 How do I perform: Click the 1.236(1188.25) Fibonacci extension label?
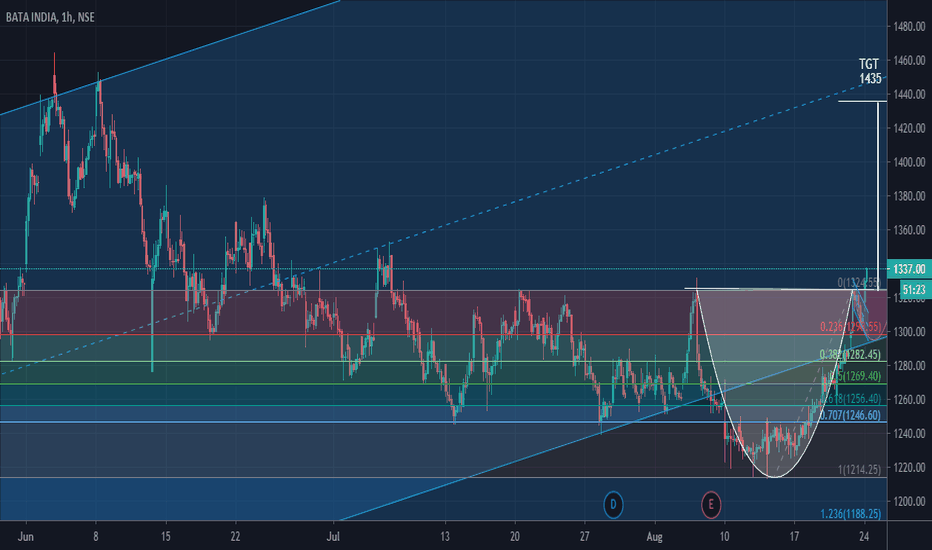pos(851,514)
